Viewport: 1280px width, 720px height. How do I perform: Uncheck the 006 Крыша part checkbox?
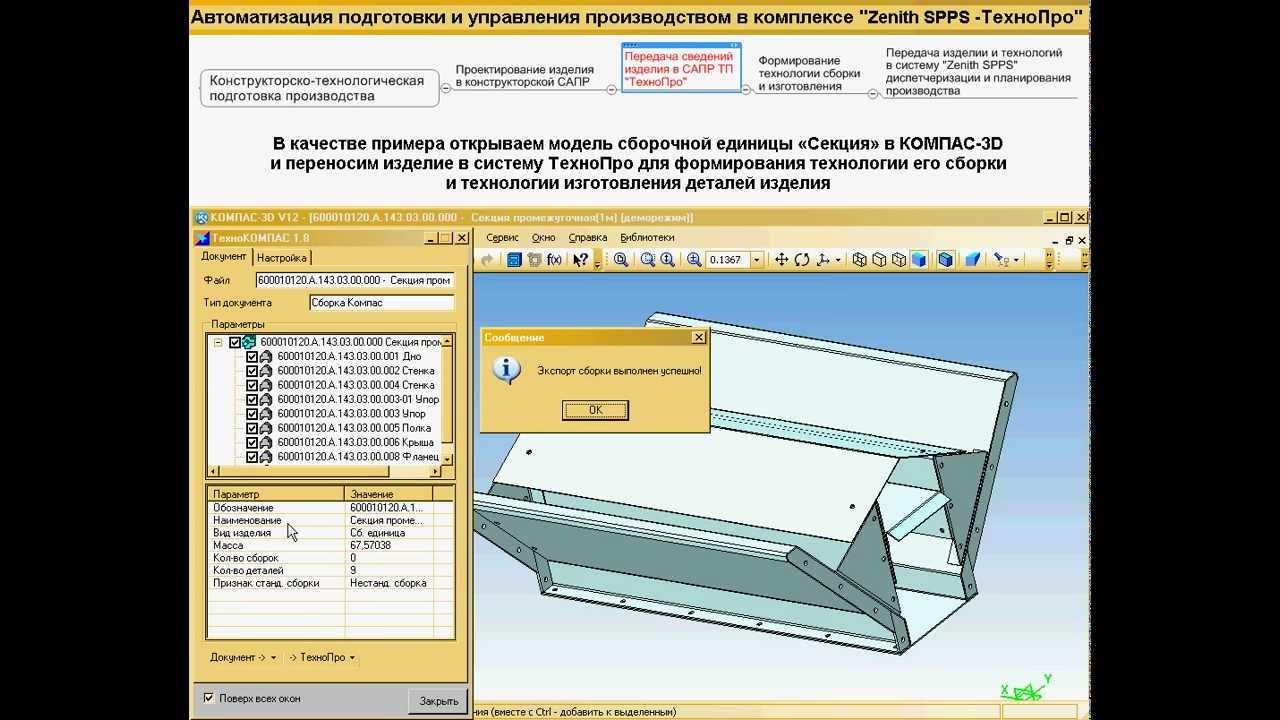pos(251,442)
